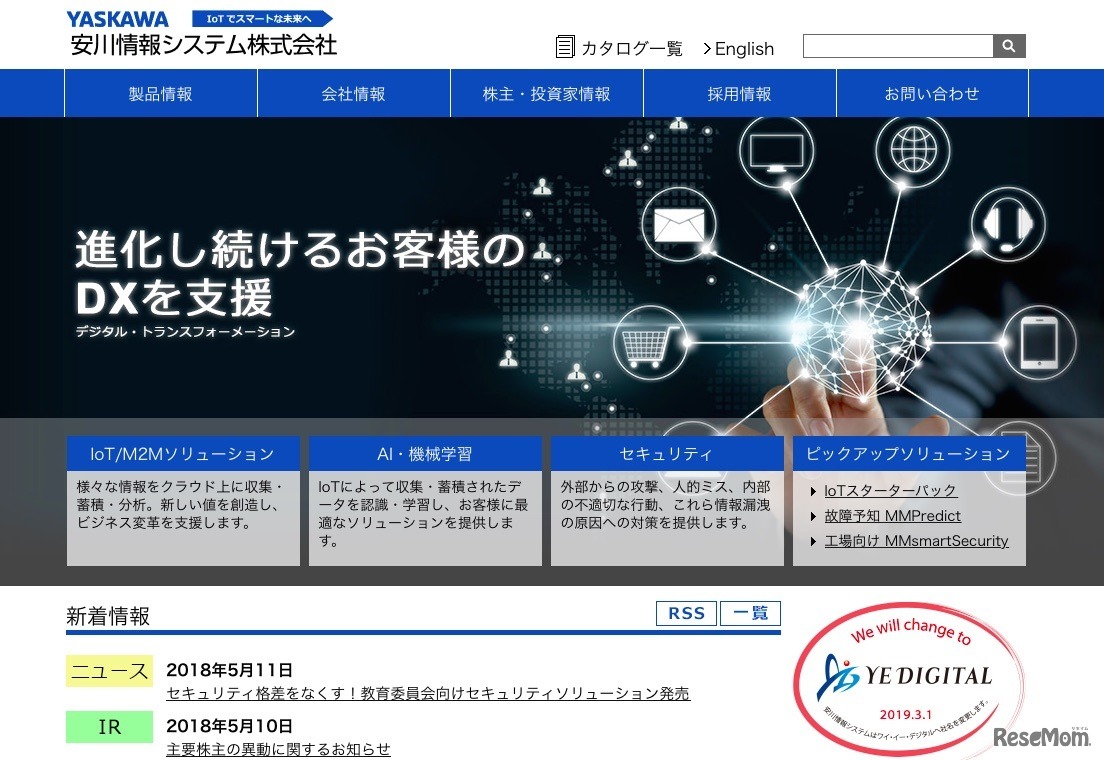Open the AI・機械学習 panel heading
The width and height of the screenshot is (1104, 760).
[425, 454]
